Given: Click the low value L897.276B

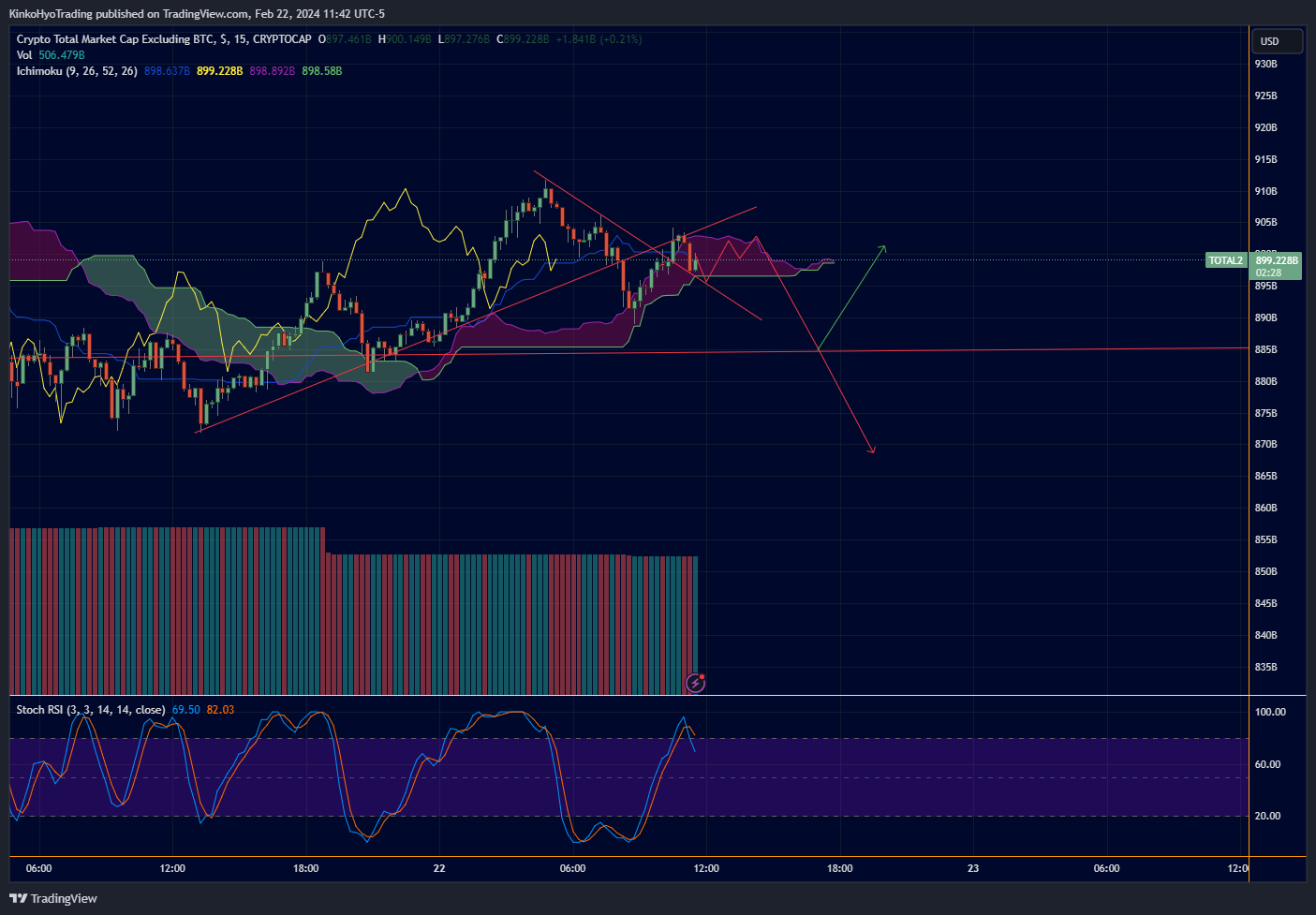Looking at the screenshot, I should [464, 39].
